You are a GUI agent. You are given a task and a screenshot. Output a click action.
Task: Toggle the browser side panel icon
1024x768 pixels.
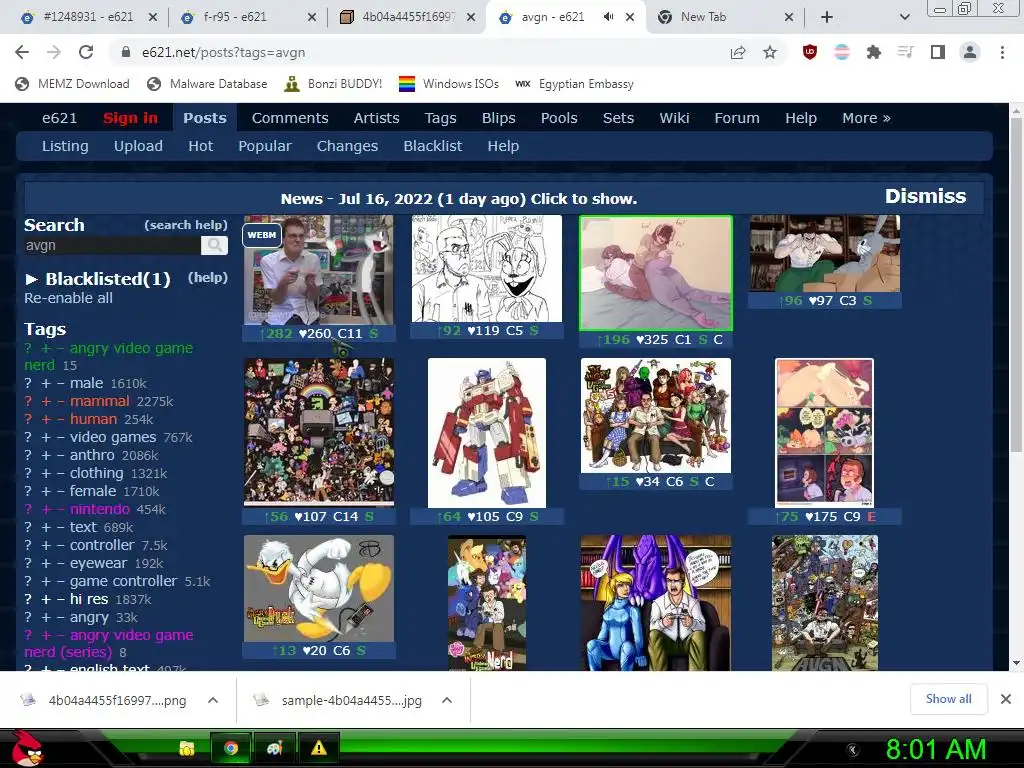[938, 52]
